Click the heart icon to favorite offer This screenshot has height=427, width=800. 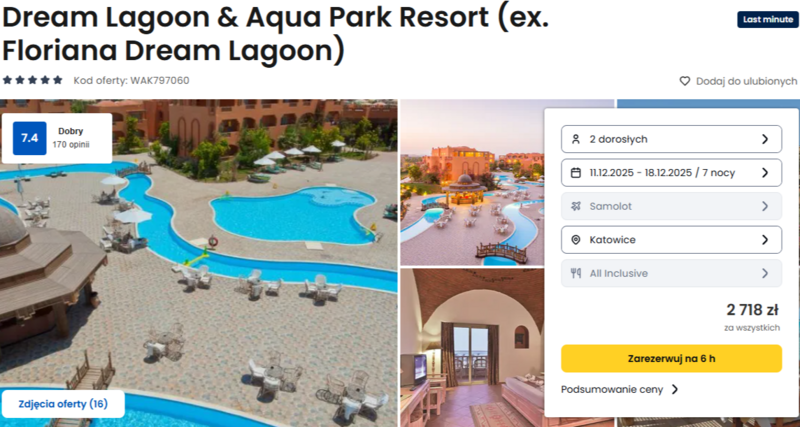tap(685, 81)
